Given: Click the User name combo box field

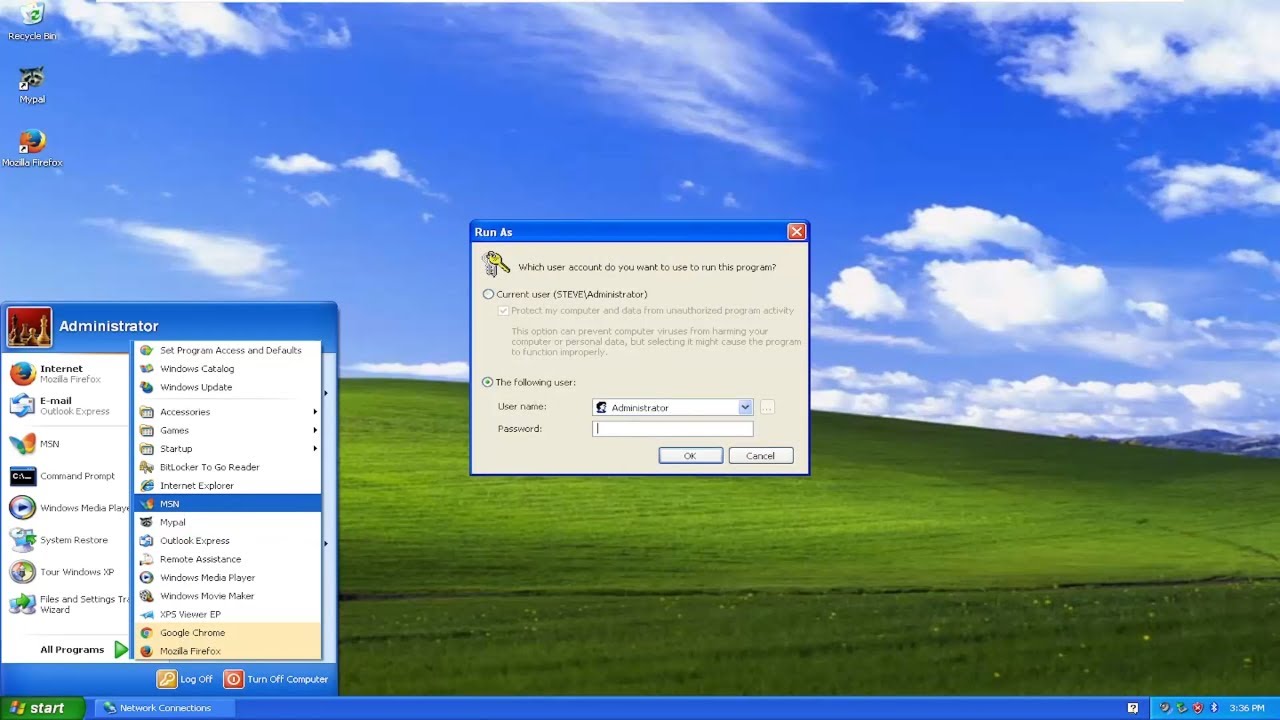Looking at the screenshot, I should (x=672, y=408).
